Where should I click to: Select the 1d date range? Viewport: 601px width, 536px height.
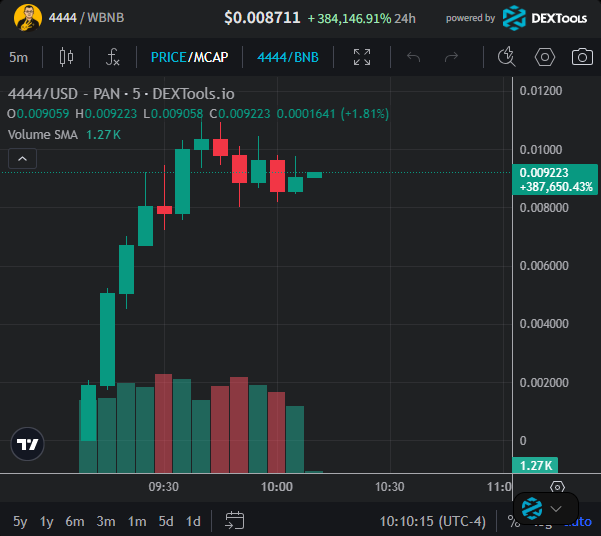(193, 521)
